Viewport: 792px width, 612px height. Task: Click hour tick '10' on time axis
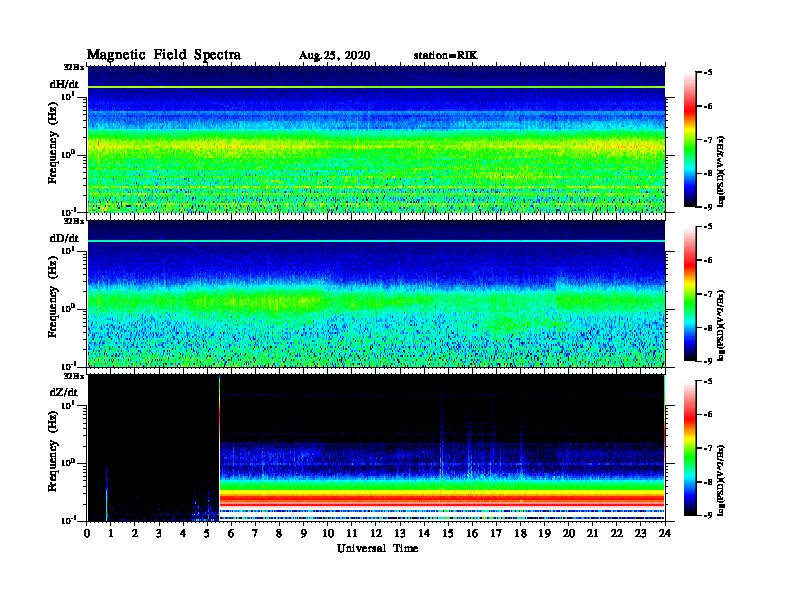point(328,533)
